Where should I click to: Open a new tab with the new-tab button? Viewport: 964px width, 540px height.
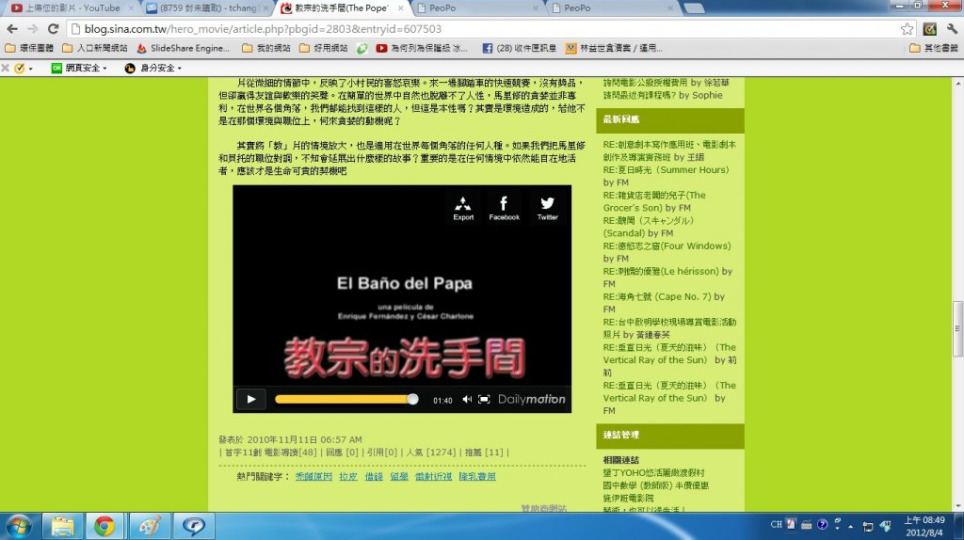coord(693,8)
